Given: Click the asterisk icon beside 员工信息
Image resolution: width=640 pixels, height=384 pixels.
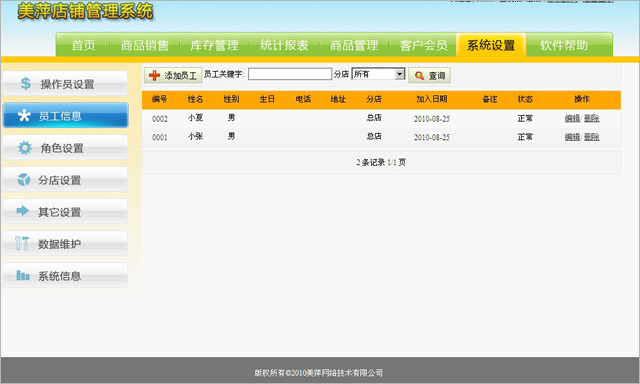Looking at the screenshot, I should pyautogui.click(x=24, y=115).
